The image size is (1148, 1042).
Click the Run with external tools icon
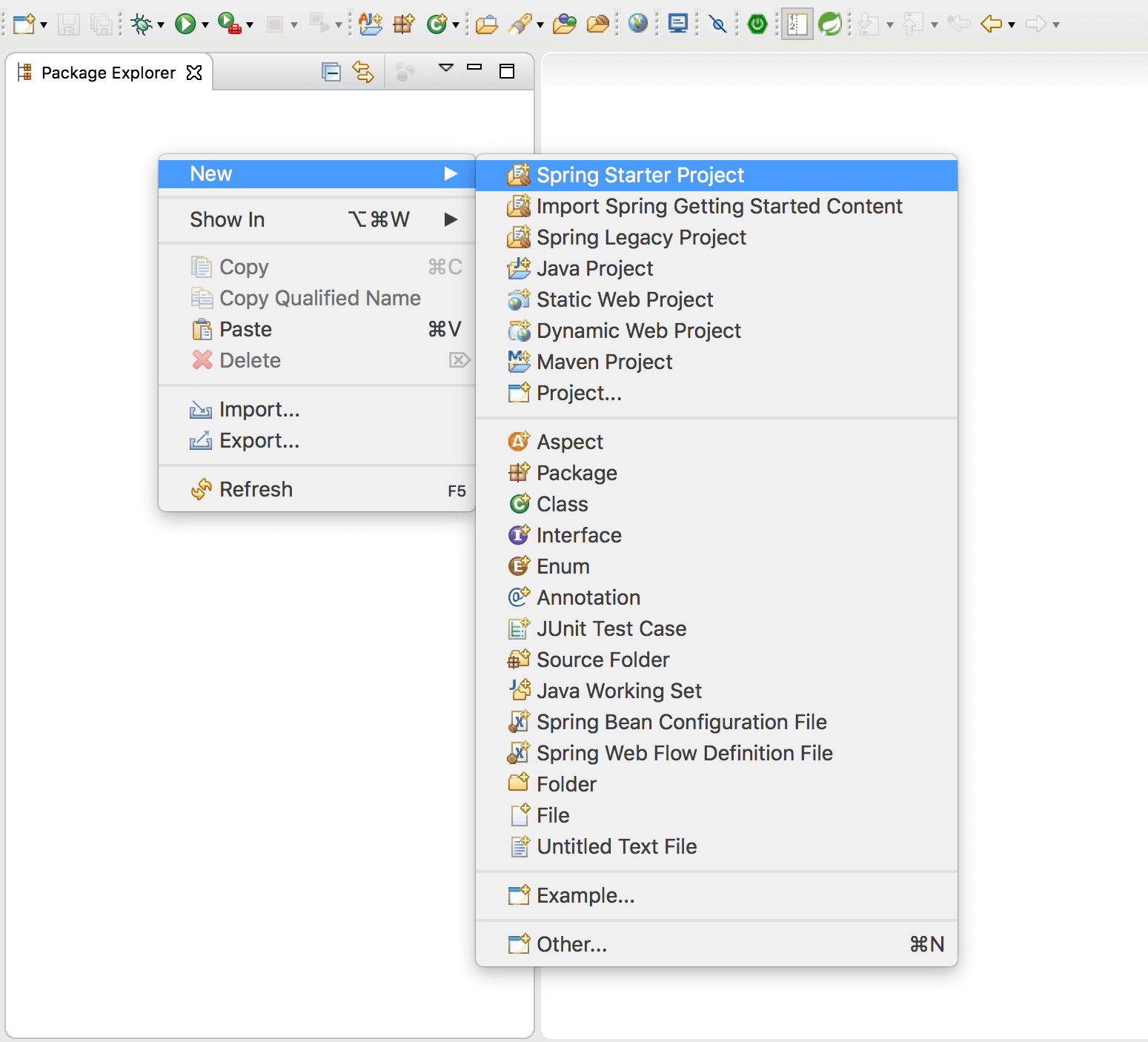[x=230, y=24]
